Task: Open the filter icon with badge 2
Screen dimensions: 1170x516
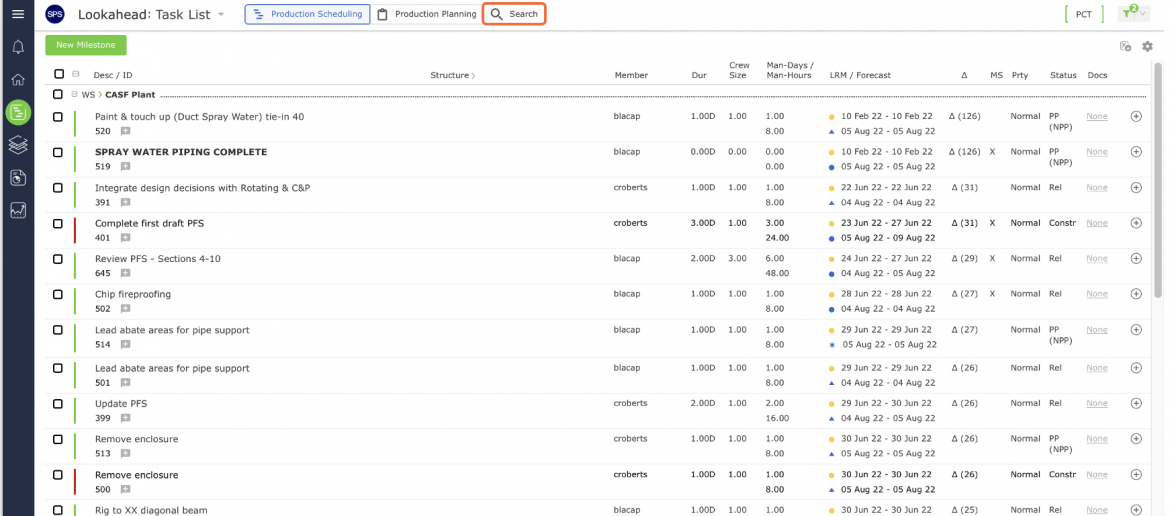Action: (1127, 13)
